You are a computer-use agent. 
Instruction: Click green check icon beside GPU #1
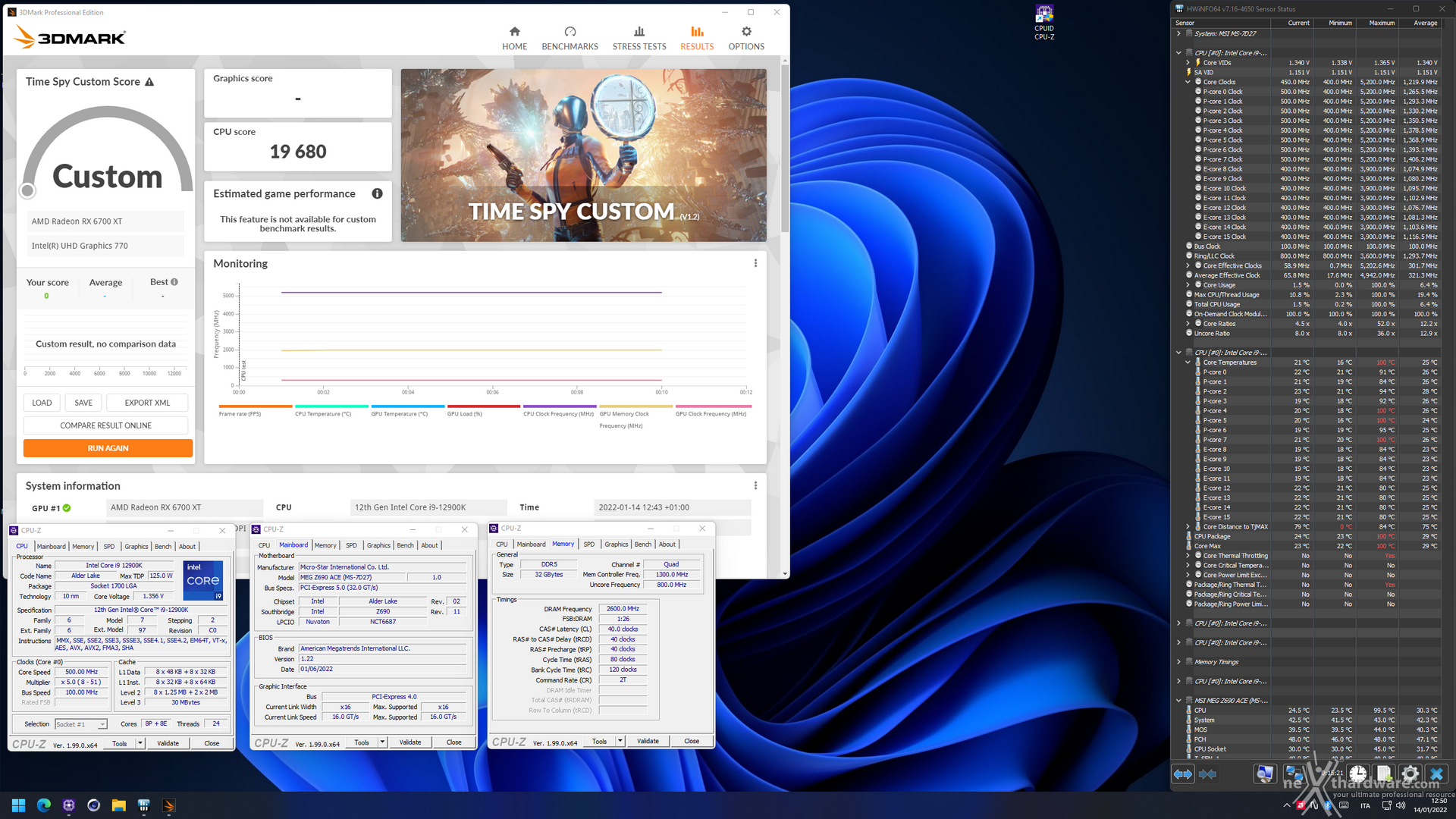[67, 508]
